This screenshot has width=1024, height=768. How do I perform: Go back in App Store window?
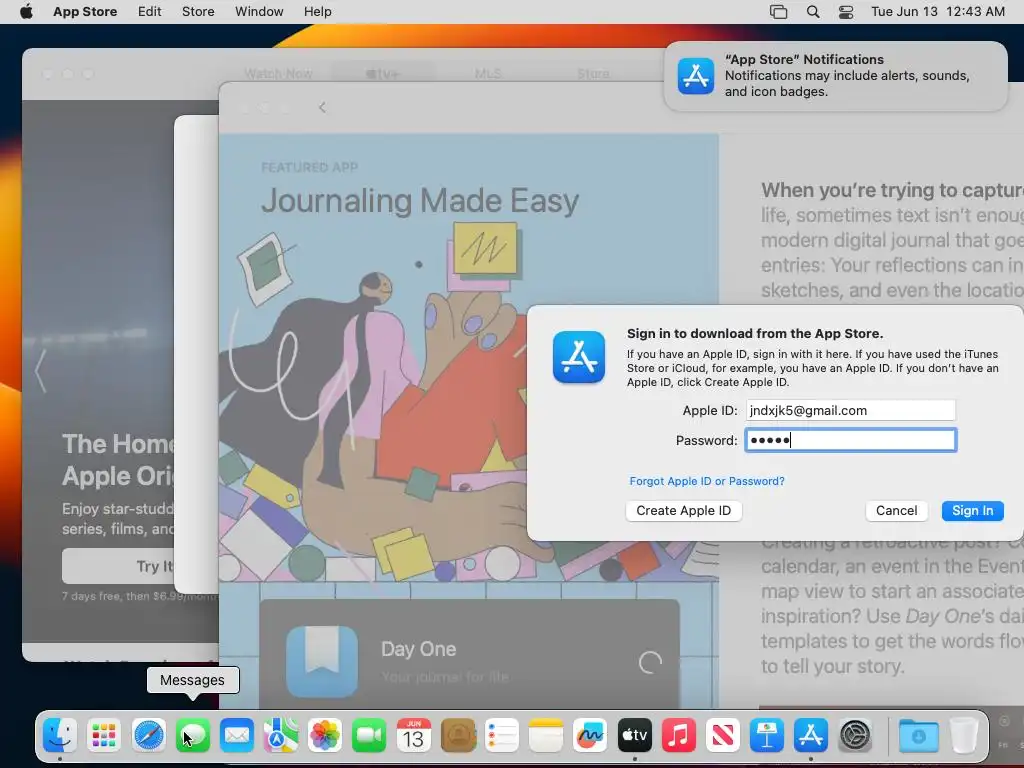coord(322,108)
